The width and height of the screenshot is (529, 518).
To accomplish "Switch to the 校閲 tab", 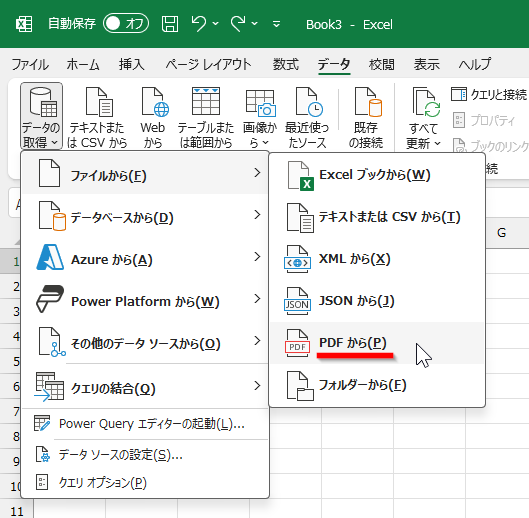I will coord(382,64).
